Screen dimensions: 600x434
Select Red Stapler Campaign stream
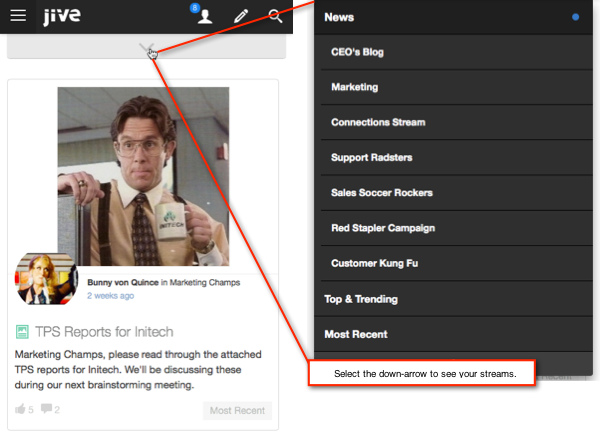pos(456,228)
